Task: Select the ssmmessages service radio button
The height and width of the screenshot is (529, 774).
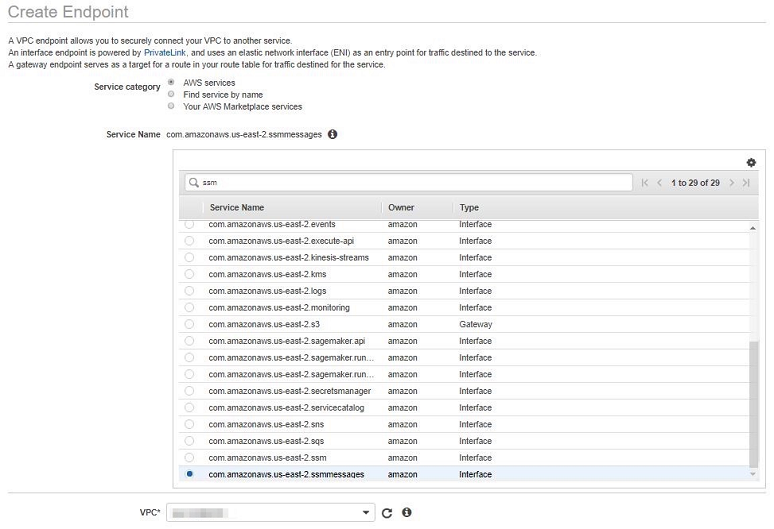Action: pos(189,474)
